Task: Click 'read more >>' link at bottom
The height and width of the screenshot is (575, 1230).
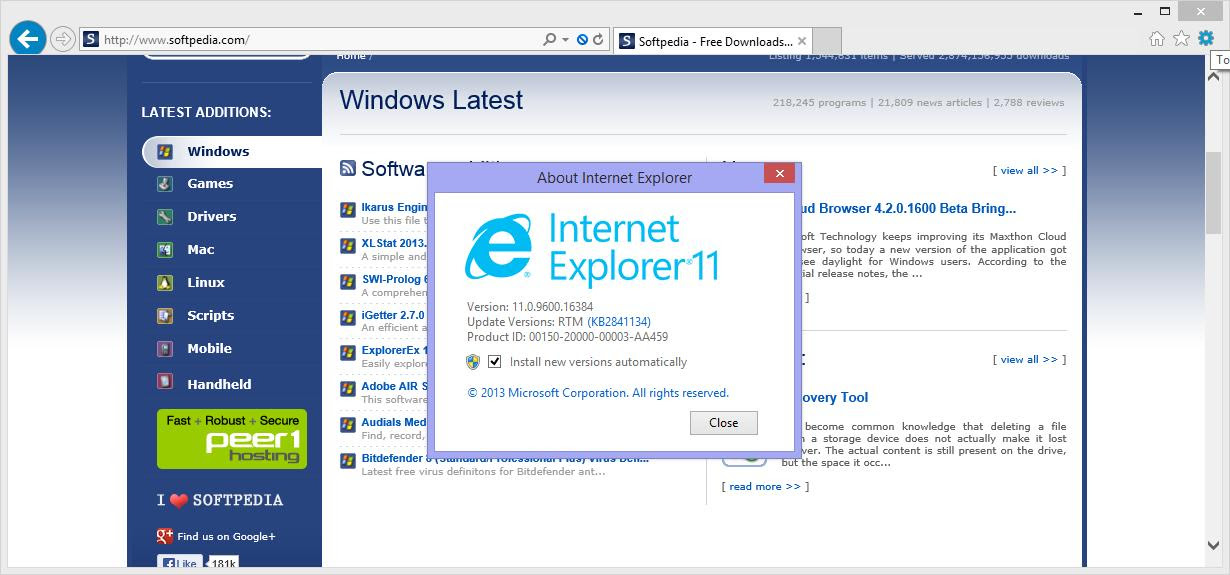Action: click(765, 486)
